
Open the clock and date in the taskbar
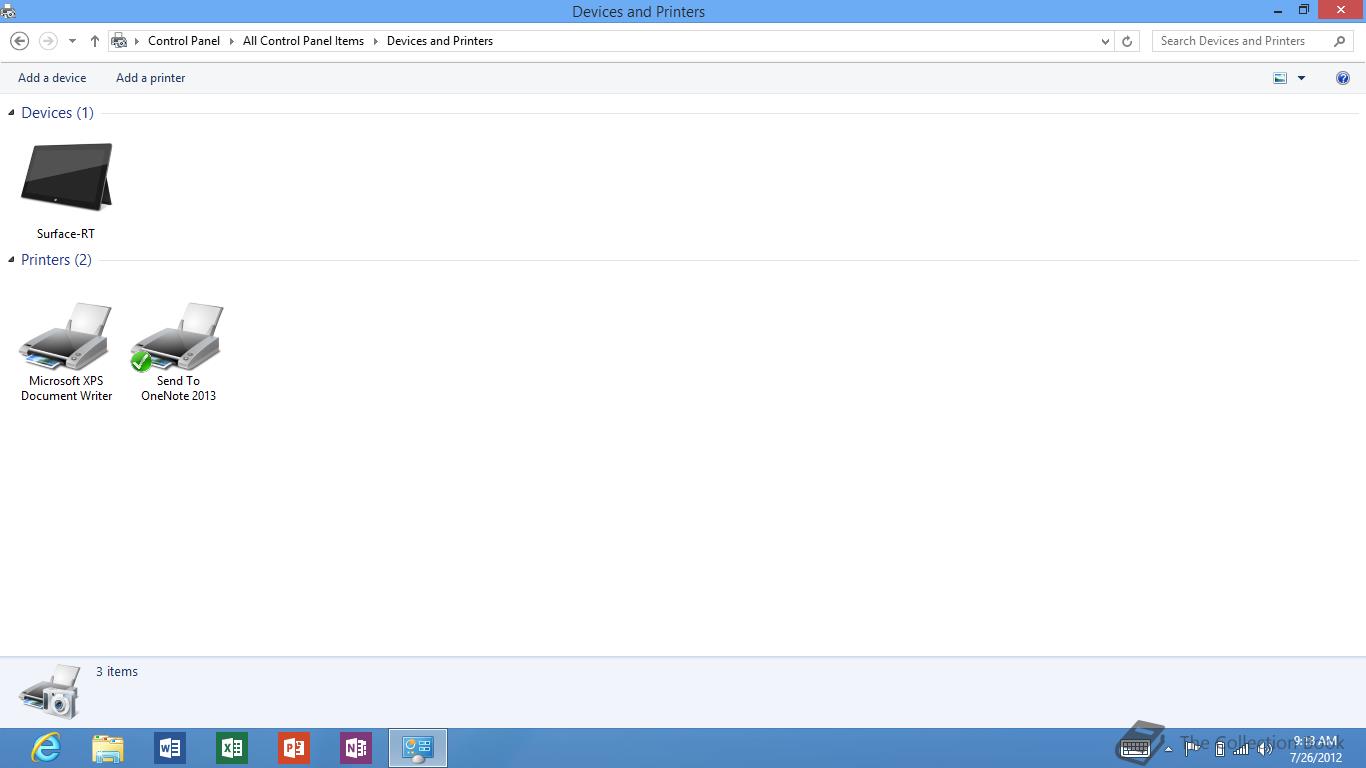[1316, 749]
